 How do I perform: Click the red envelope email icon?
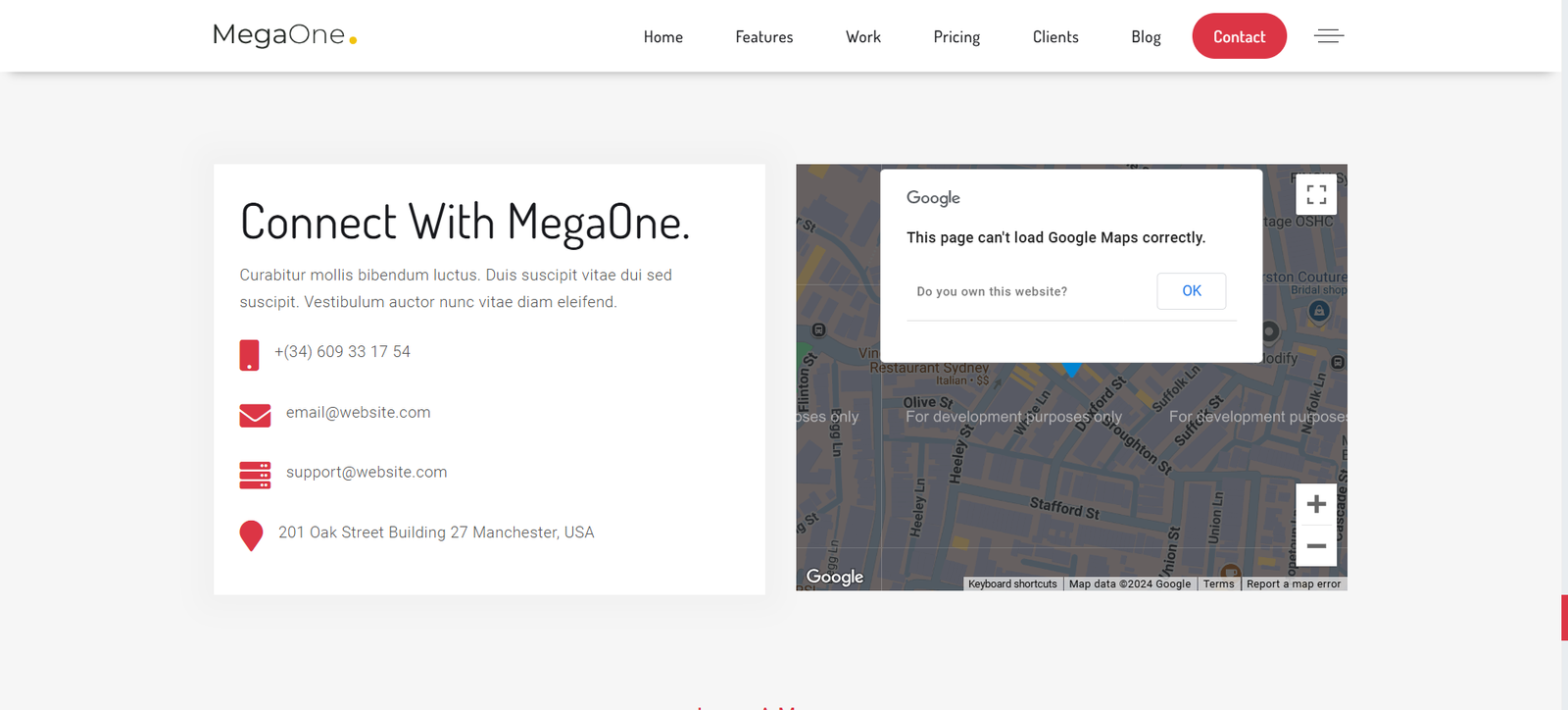pos(255,416)
